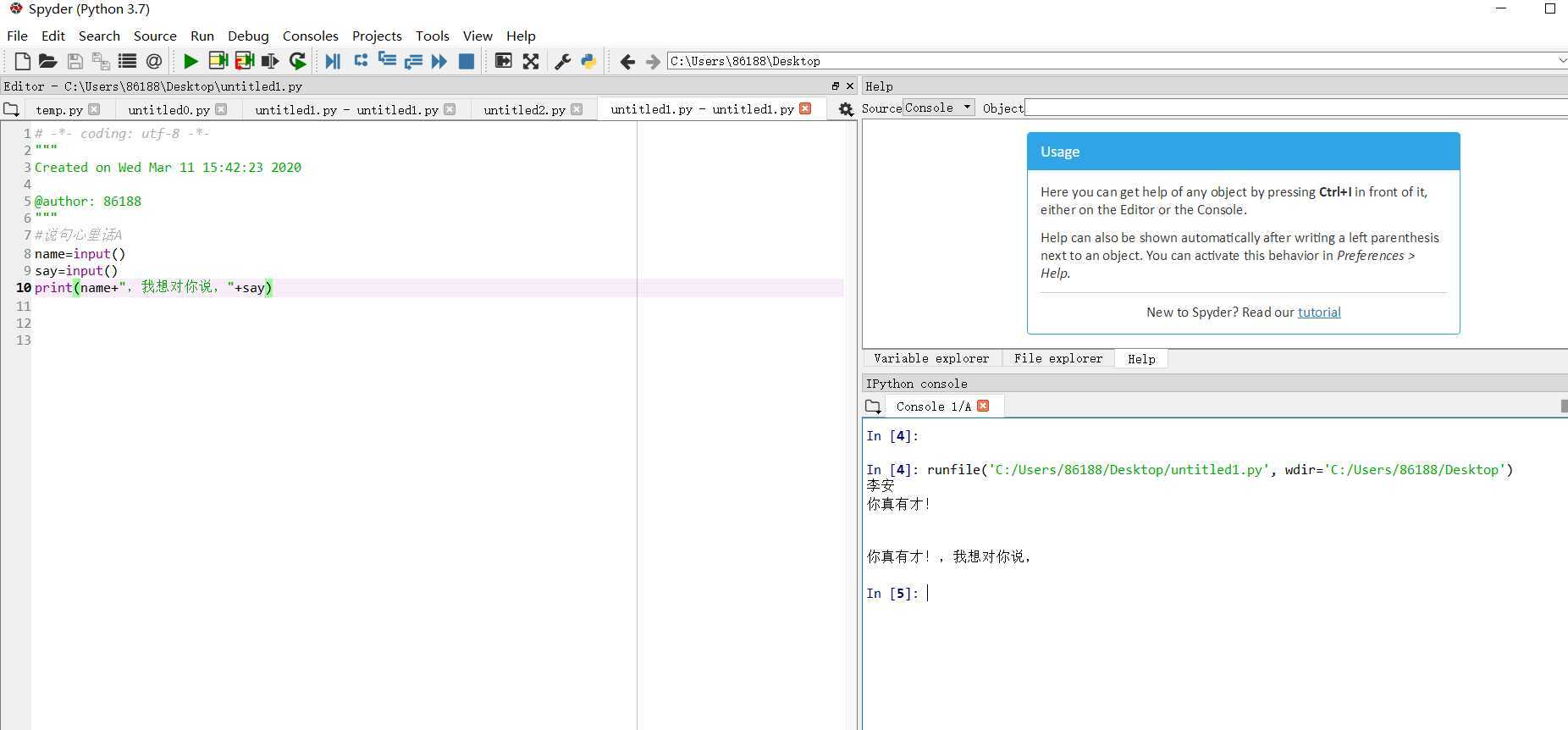The width and height of the screenshot is (1568, 730).
Task: Follow the Spyder tutorial link
Action: [1319, 312]
